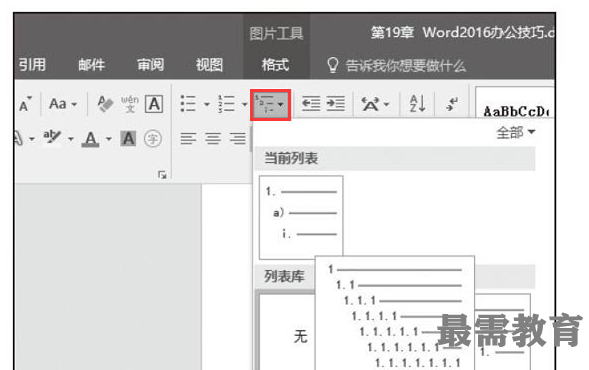
Task: Open the 视图 ribbon tab
Action: tap(209, 65)
